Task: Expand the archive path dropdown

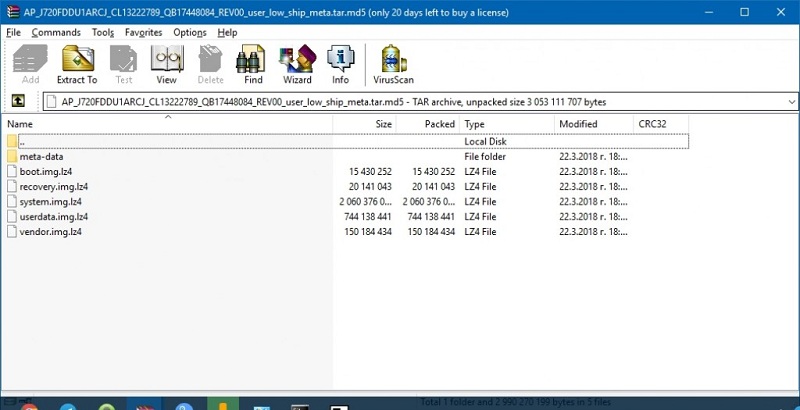Action: point(791,102)
